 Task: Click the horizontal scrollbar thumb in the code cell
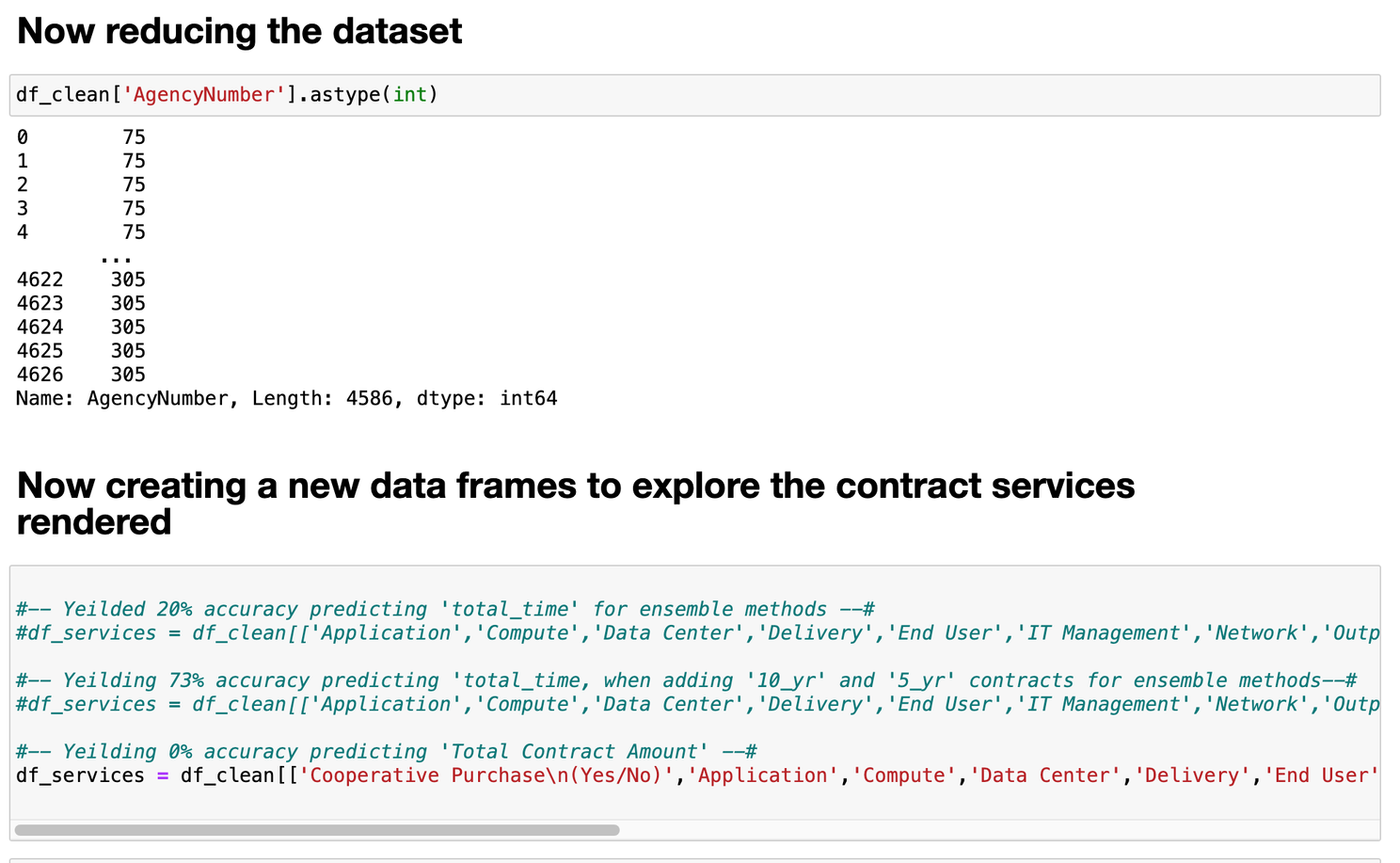click(317, 830)
